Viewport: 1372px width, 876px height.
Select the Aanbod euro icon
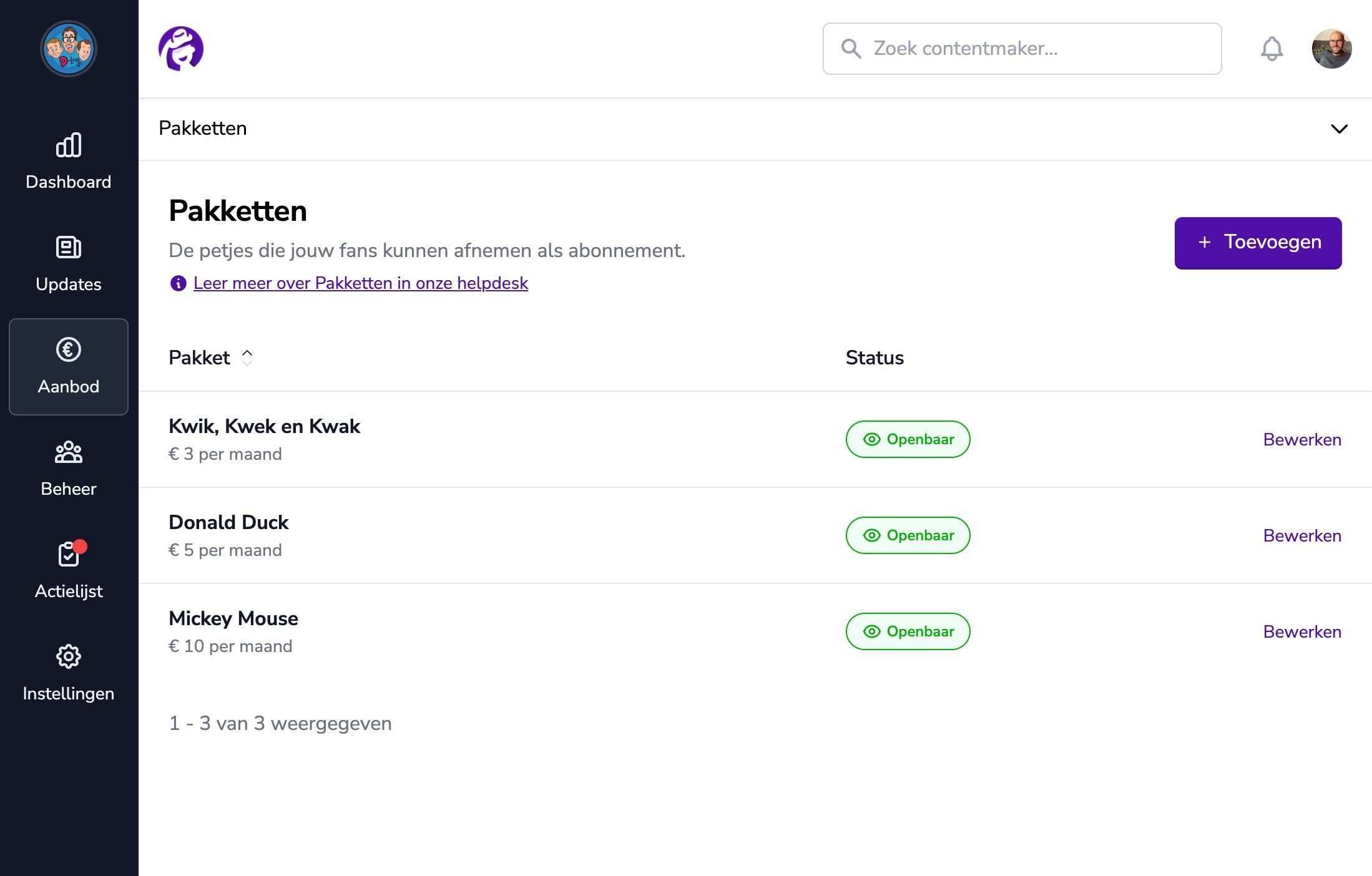click(69, 349)
